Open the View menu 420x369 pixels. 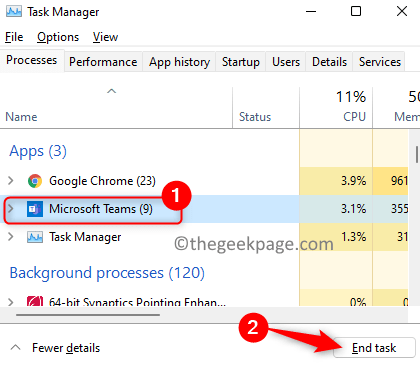(x=105, y=37)
